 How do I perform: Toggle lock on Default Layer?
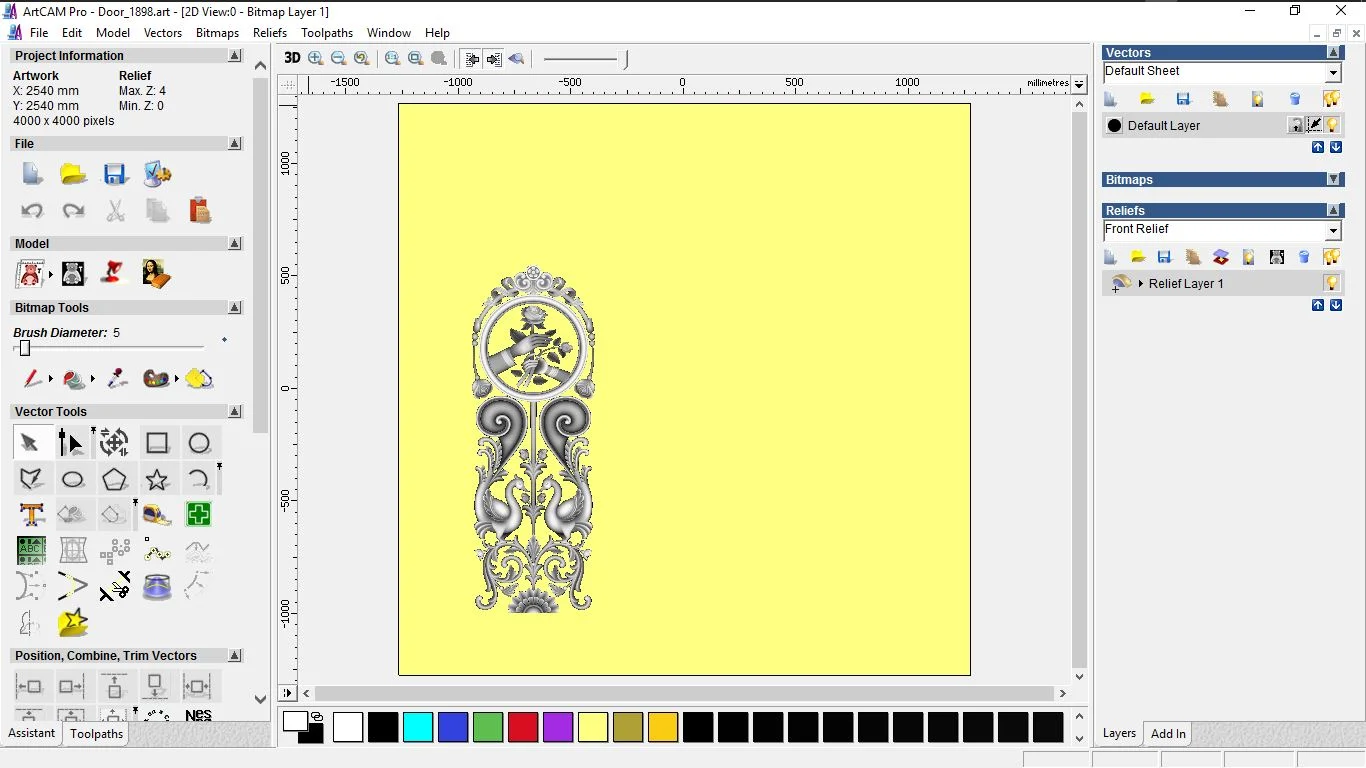coord(1295,125)
